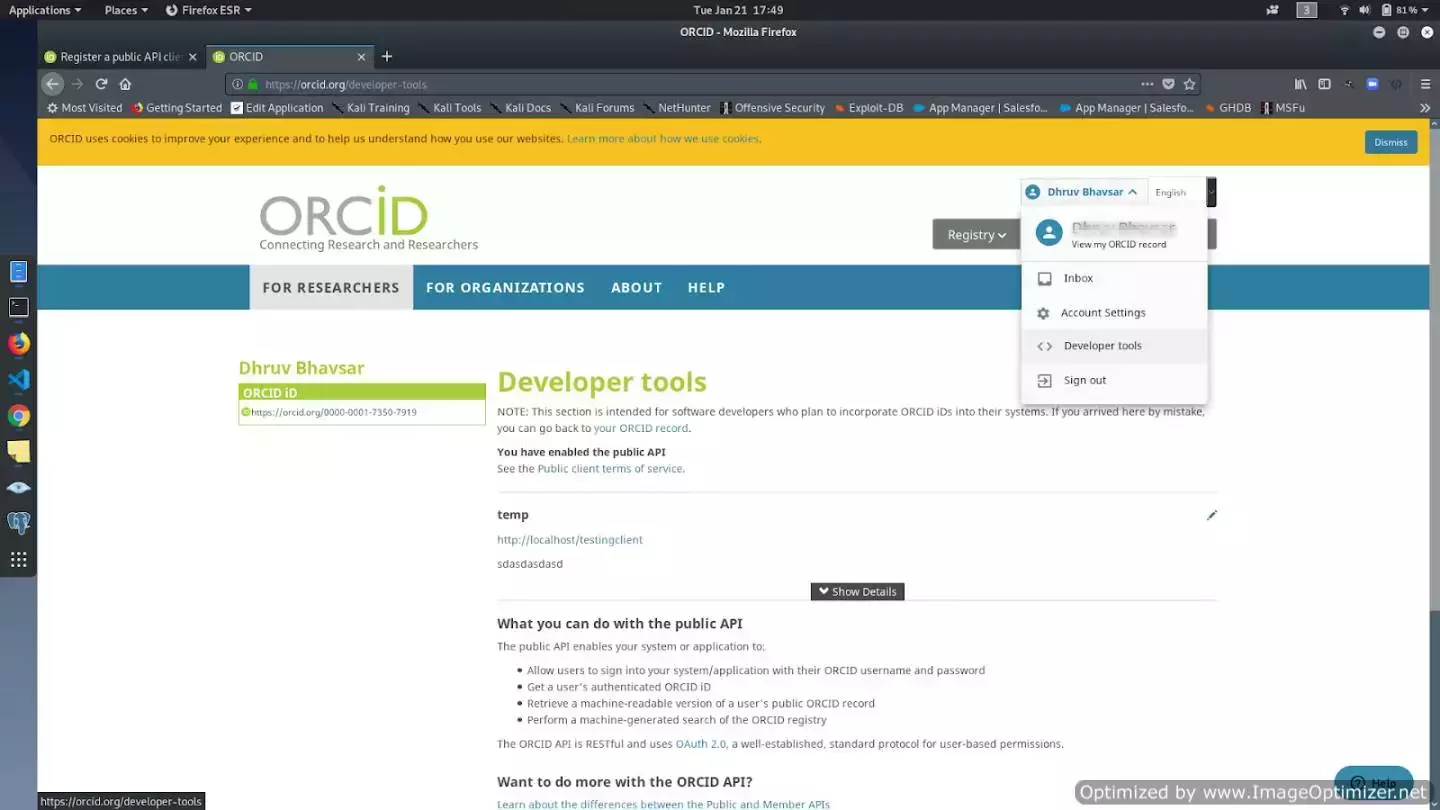The width and height of the screenshot is (1440, 810).
Task: Click the profile avatar in user menu
Action: pos(1048,233)
